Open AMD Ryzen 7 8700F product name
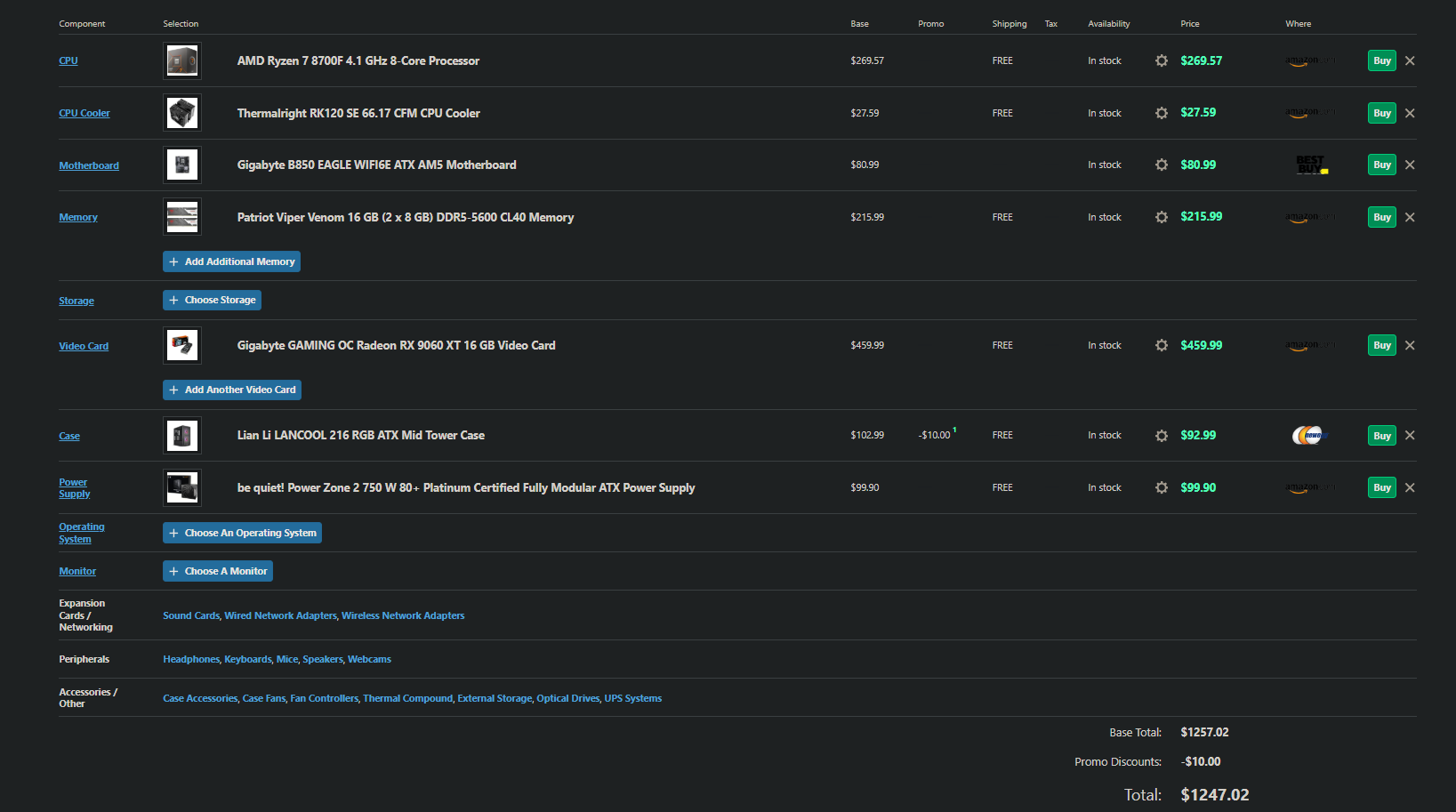 pyautogui.click(x=358, y=60)
